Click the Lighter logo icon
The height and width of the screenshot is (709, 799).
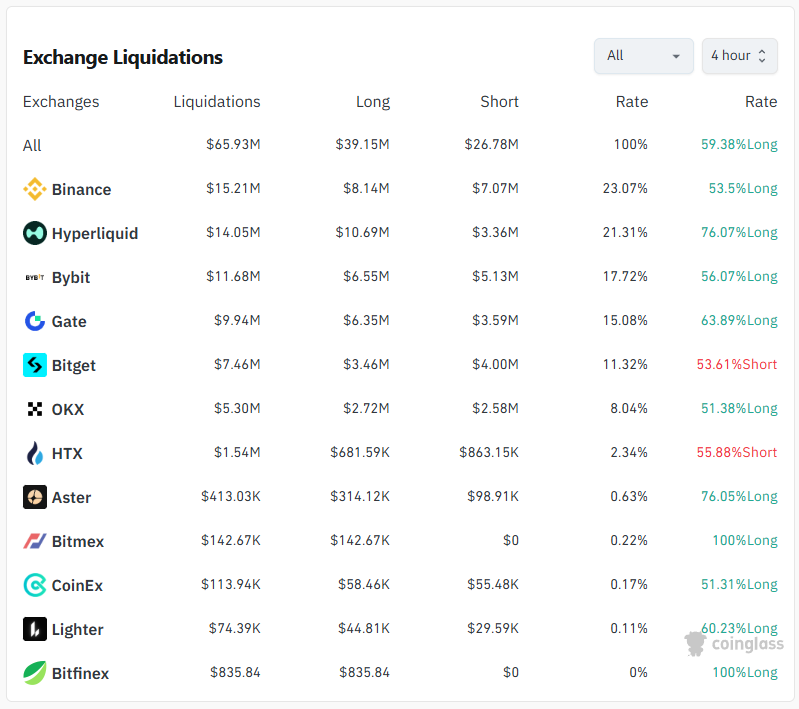35,629
